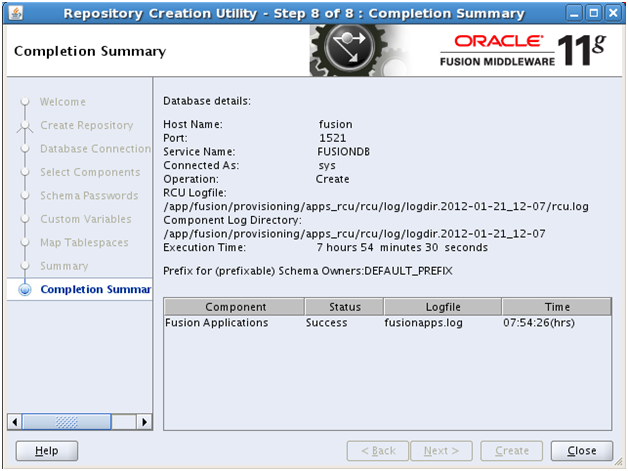Click the Help button

47,451
